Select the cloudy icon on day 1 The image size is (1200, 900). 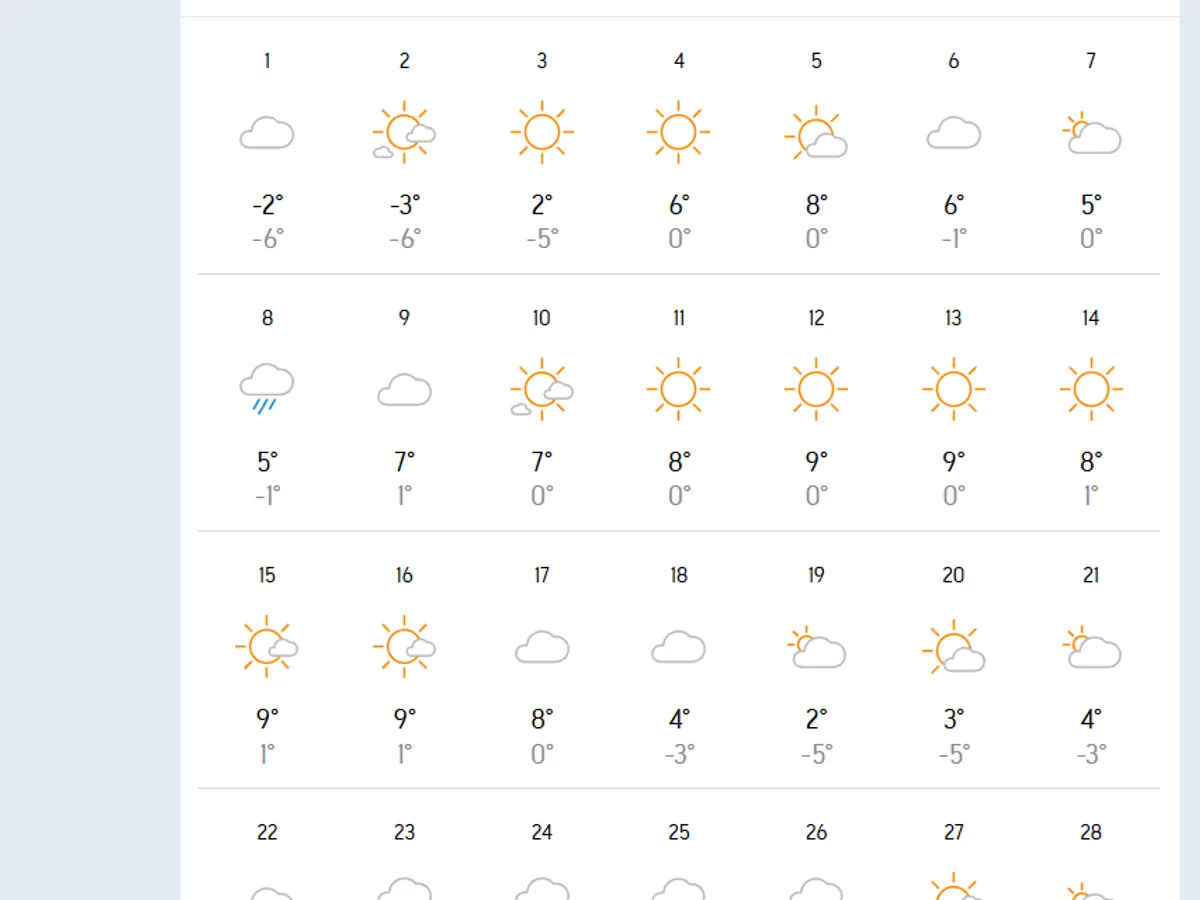click(x=266, y=130)
